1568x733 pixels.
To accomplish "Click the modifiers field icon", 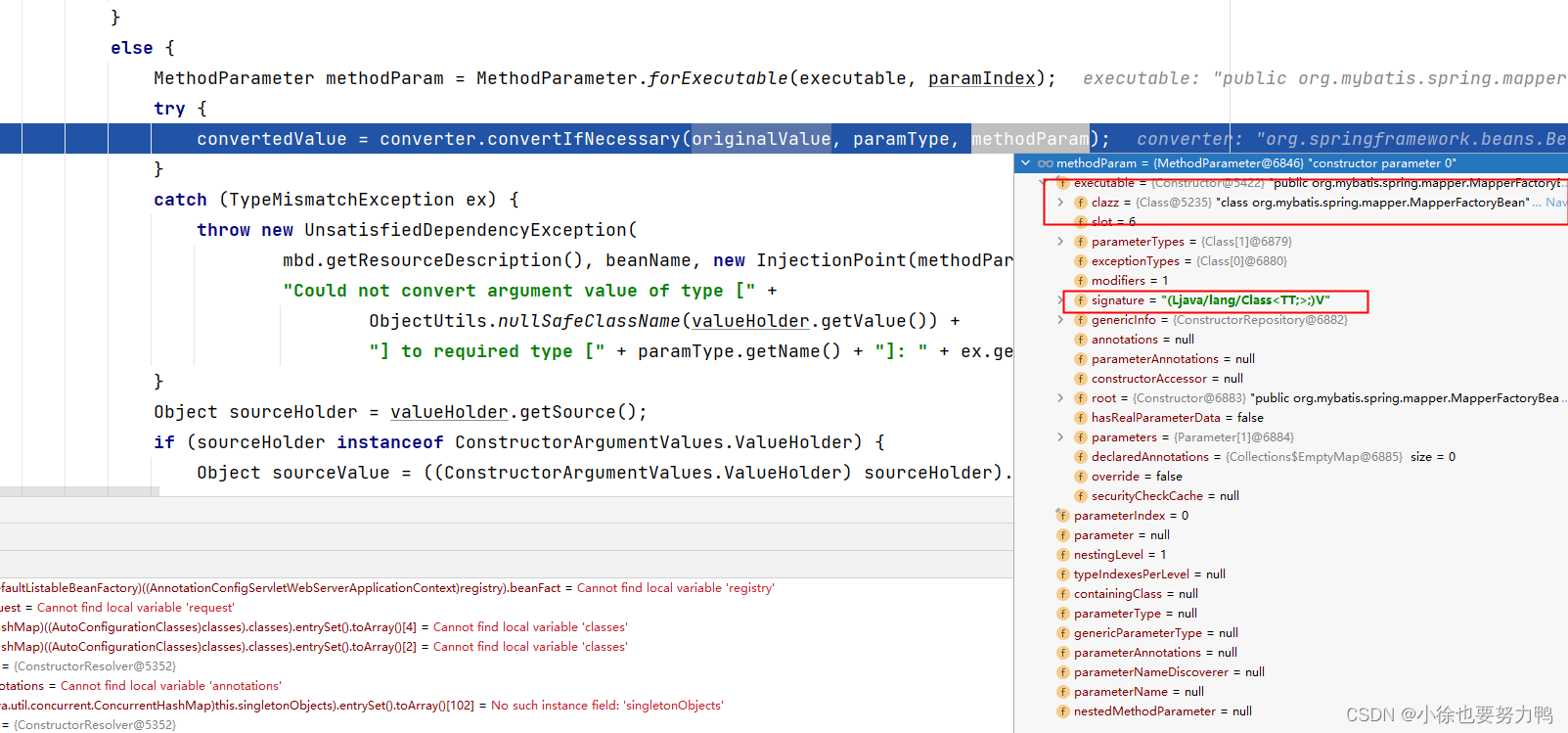I will (x=1080, y=281).
